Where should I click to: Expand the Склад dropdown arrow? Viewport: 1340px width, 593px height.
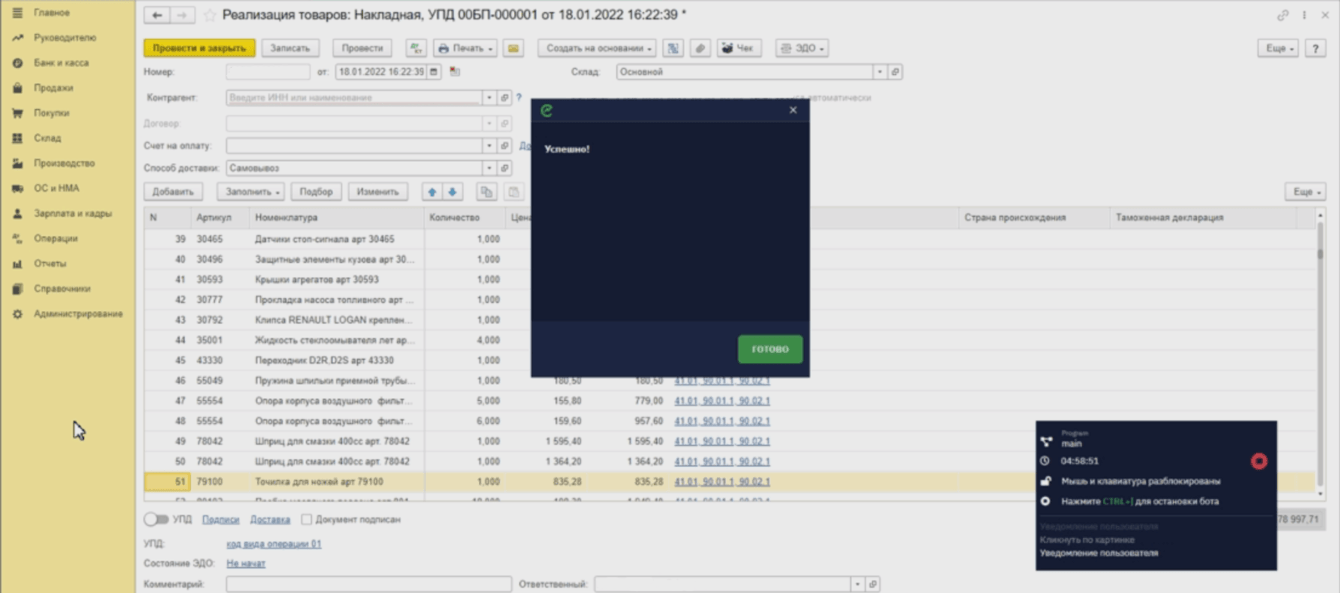(880, 72)
